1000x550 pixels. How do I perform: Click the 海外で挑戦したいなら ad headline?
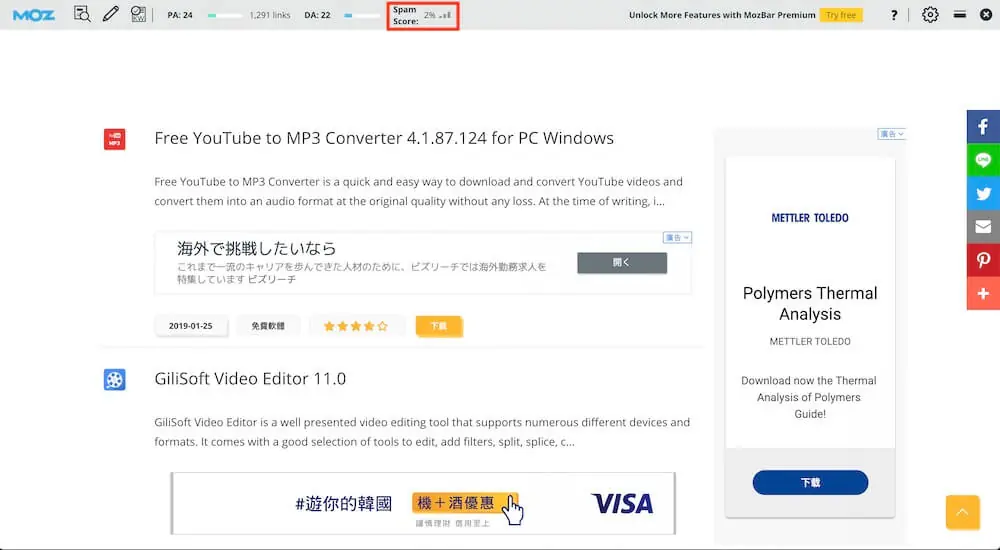click(x=256, y=248)
